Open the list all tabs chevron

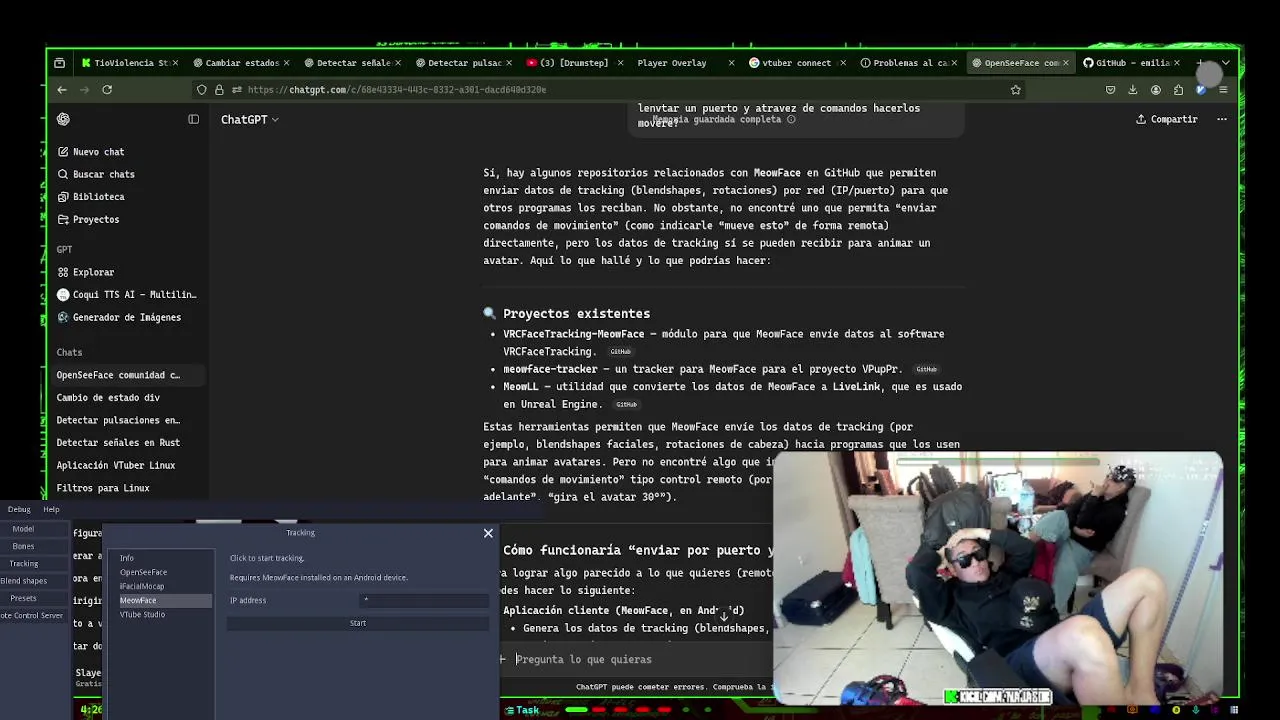1225,63
